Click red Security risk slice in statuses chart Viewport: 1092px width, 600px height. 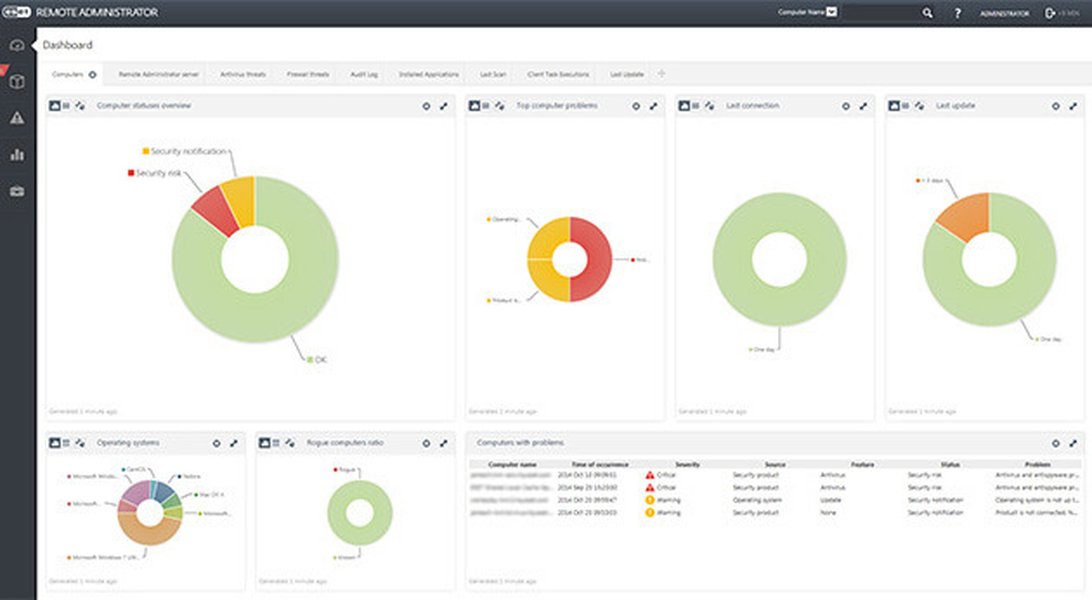pos(216,212)
